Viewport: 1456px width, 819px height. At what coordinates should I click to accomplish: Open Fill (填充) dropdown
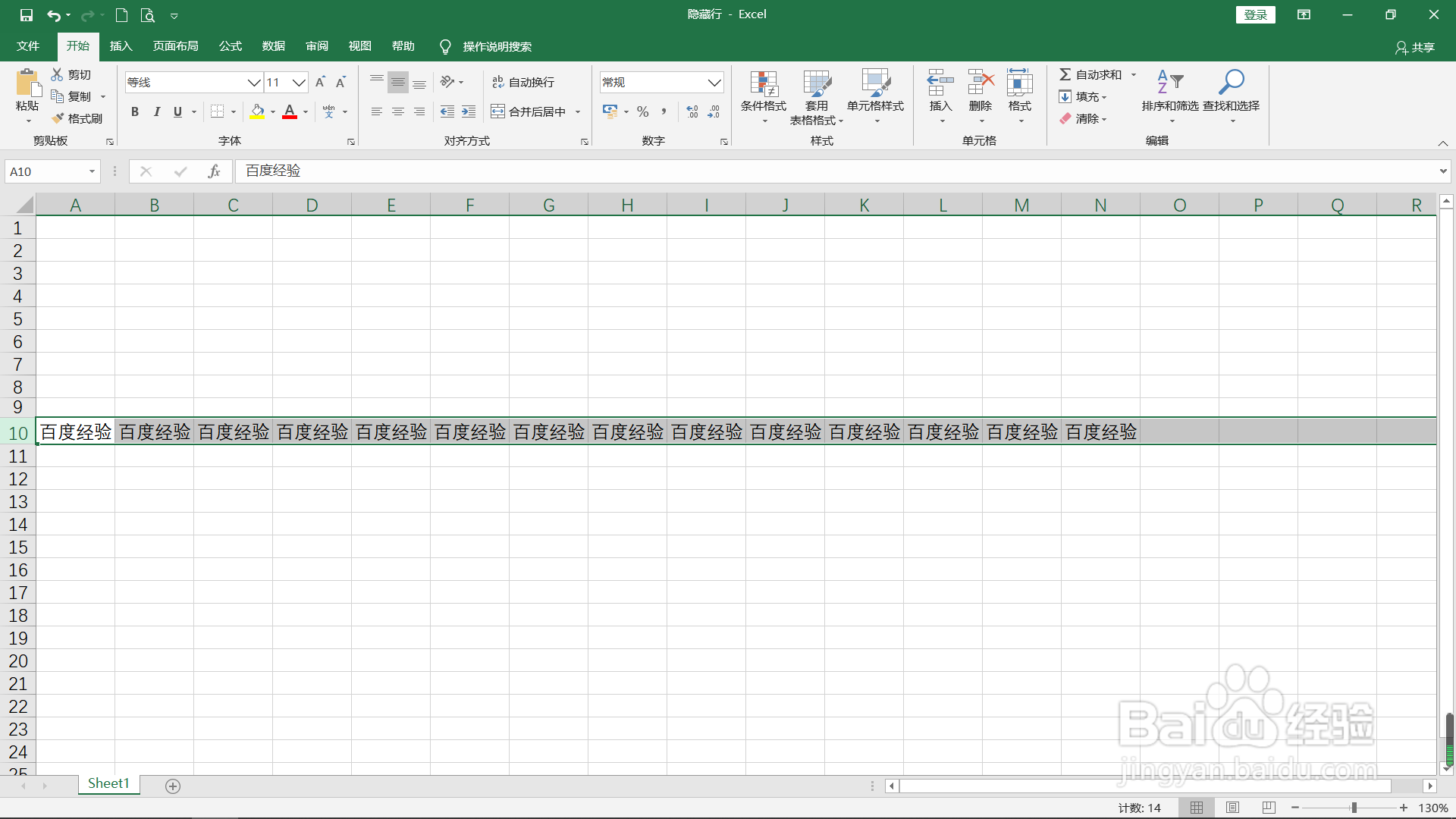pos(1083,96)
